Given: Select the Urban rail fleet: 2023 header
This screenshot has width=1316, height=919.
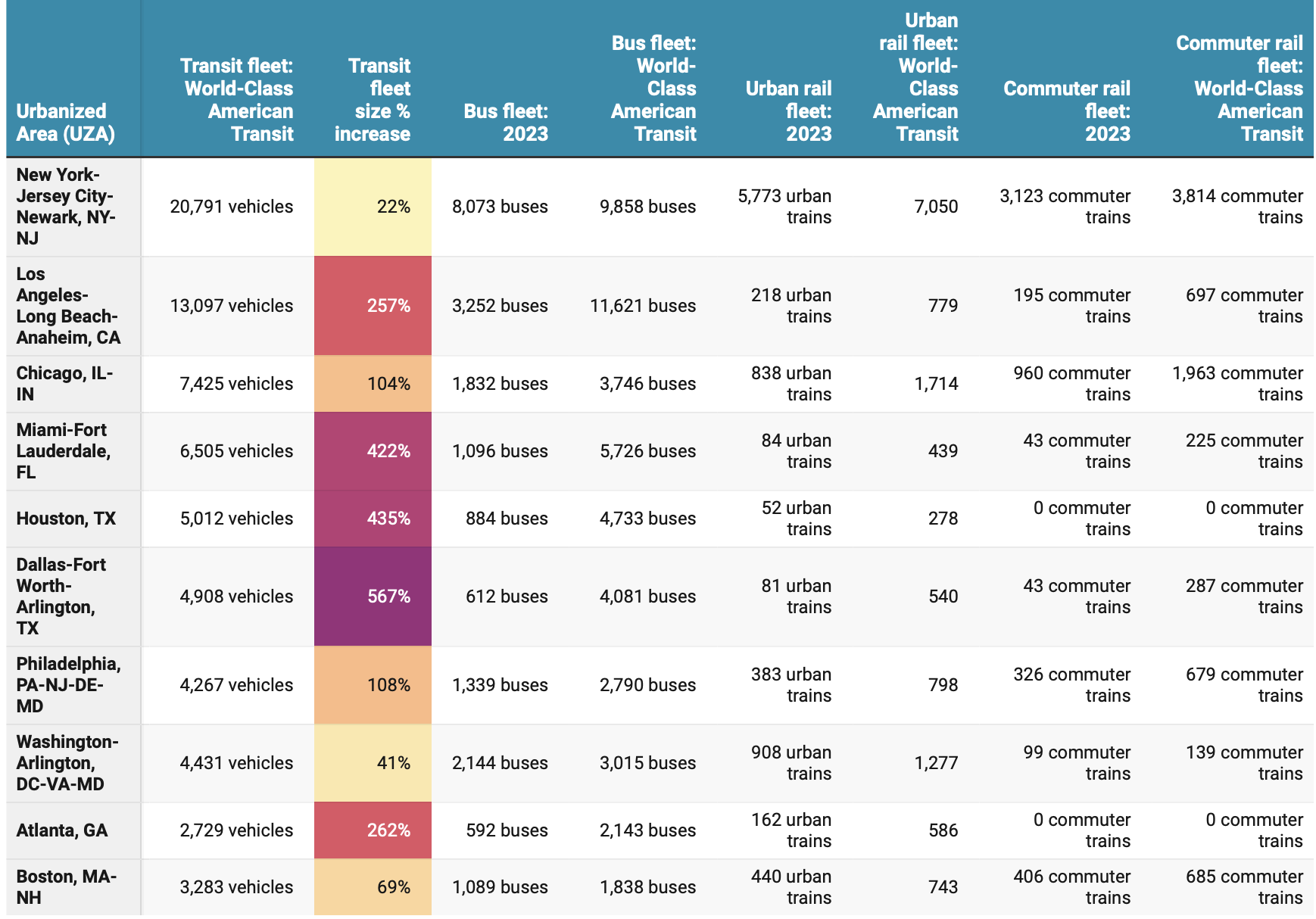Looking at the screenshot, I should tap(788, 111).
